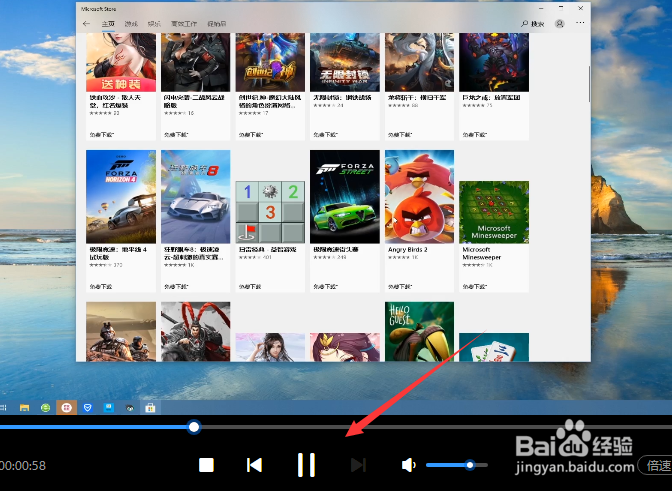The image size is (672, 491).
Task: Click 免费下载 under 扫雷经典 minesweeper tile
Action: tap(250, 286)
